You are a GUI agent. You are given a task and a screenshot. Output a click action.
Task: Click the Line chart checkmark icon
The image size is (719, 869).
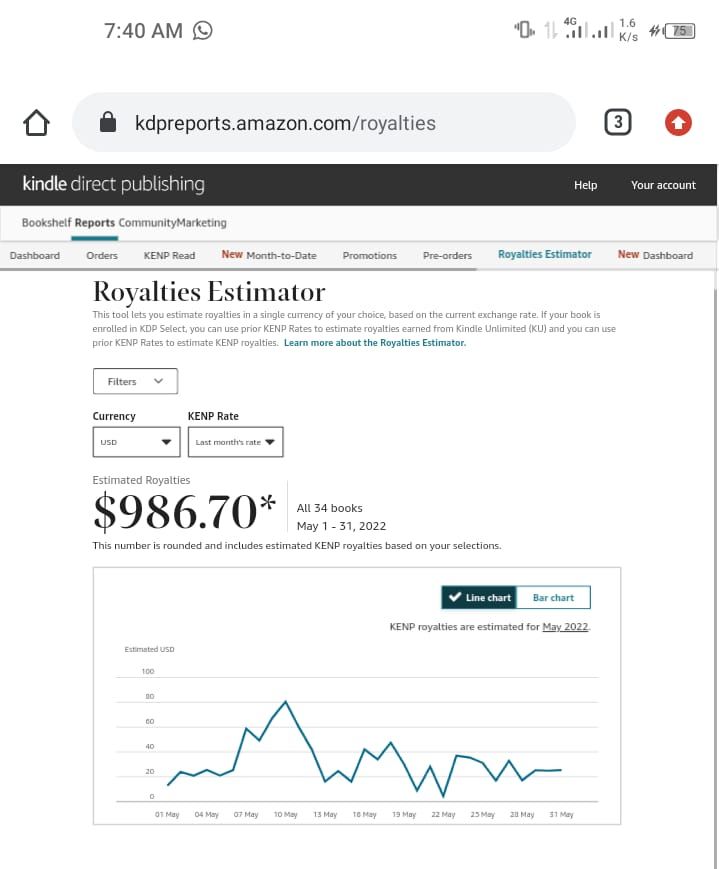[x=453, y=598]
